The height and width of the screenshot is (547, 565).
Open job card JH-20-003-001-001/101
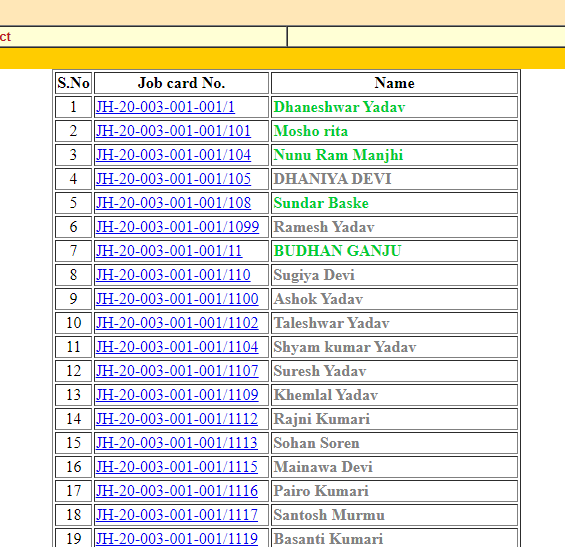click(173, 131)
